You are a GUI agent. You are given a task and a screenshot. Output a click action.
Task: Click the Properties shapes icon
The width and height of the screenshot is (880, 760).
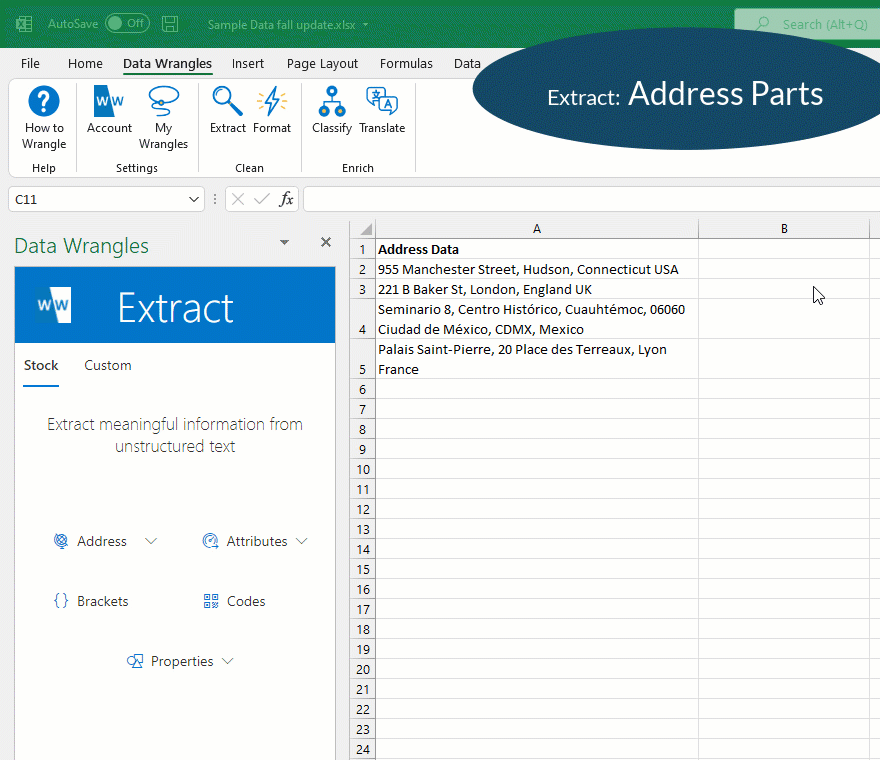[x=135, y=661]
